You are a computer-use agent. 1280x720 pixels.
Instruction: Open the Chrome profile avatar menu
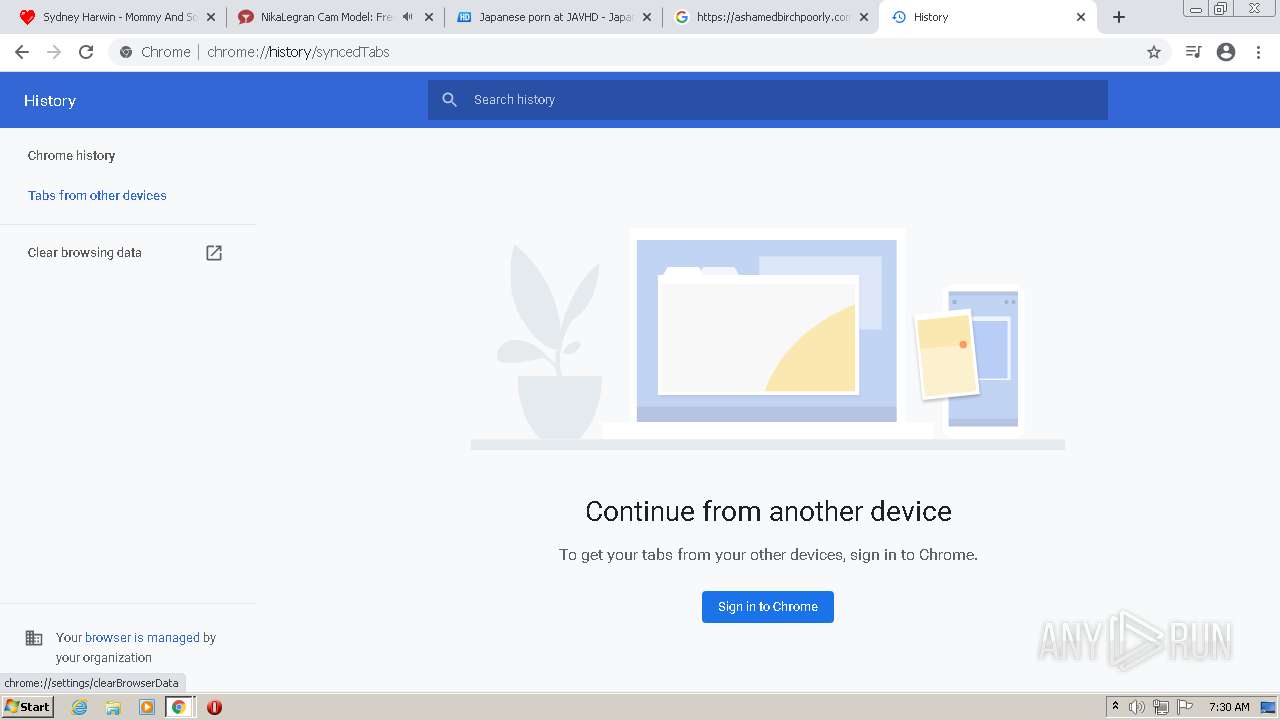click(x=1226, y=52)
